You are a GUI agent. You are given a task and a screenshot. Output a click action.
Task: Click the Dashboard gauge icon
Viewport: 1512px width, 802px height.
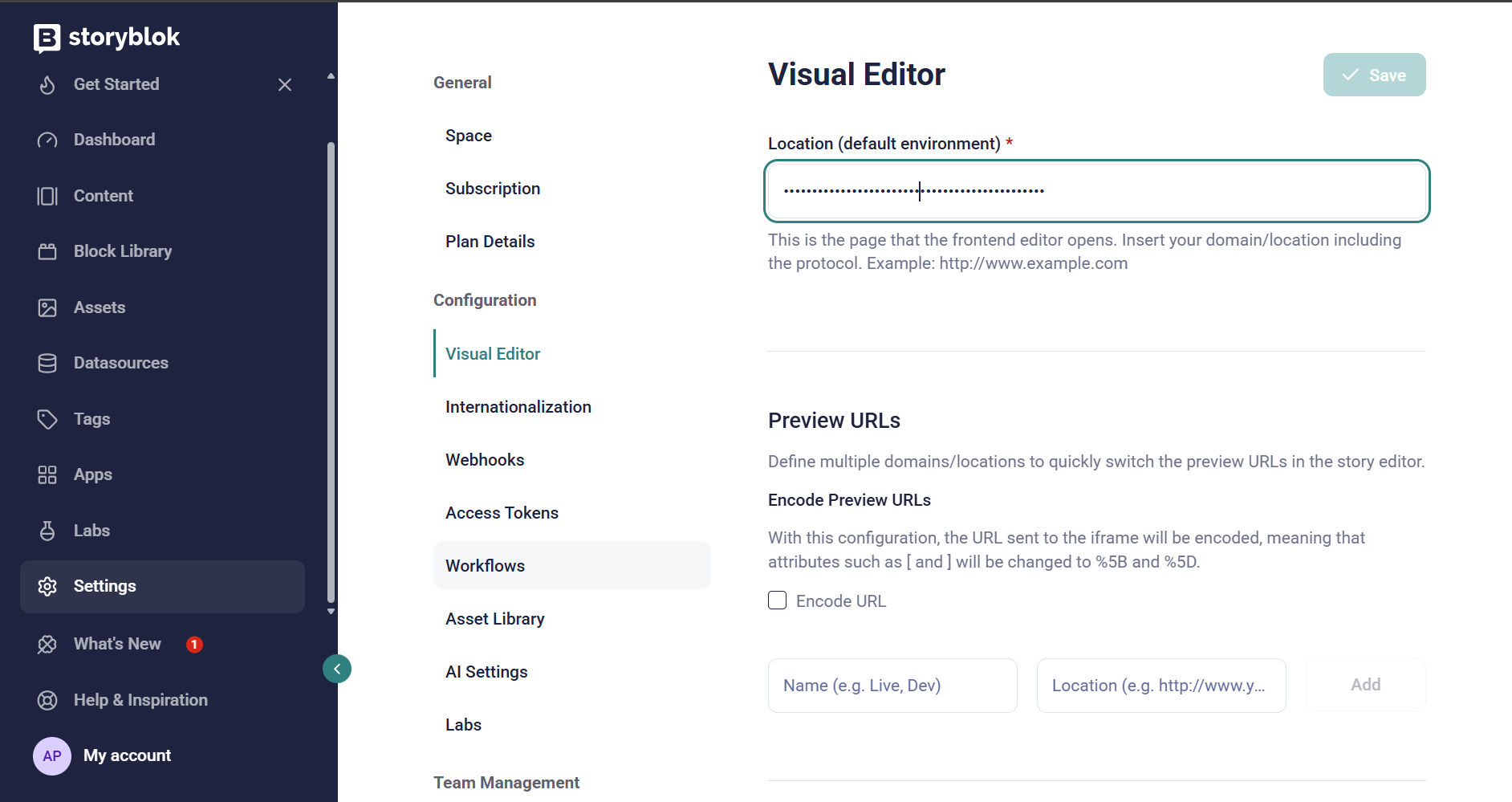pyautogui.click(x=47, y=140)
